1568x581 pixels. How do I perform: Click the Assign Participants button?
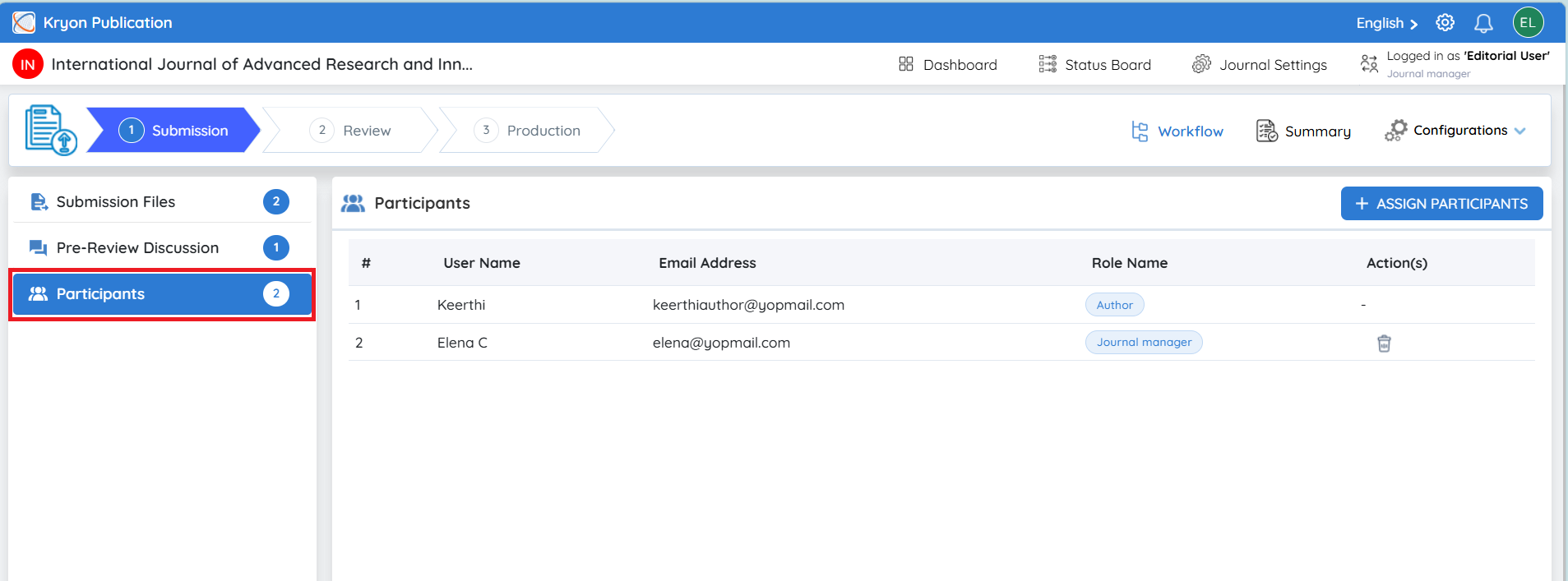(x=1441, y=203)
